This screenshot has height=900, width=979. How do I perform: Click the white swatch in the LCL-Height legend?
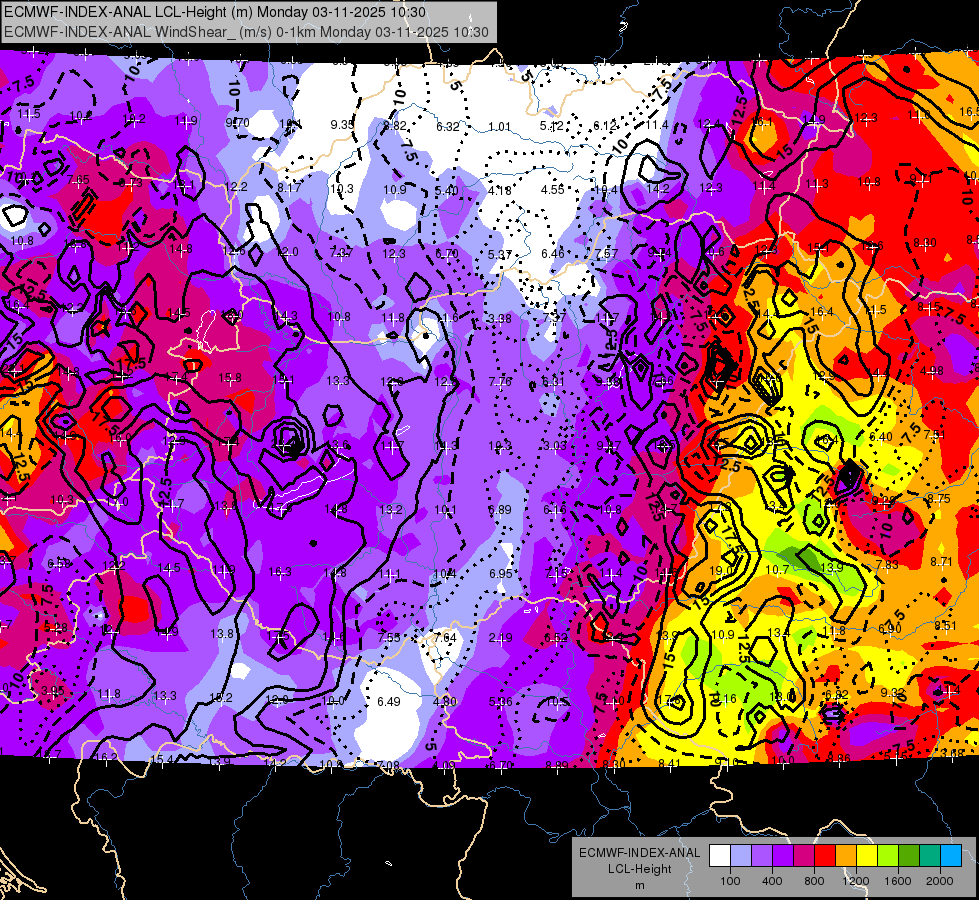[720, 855]
